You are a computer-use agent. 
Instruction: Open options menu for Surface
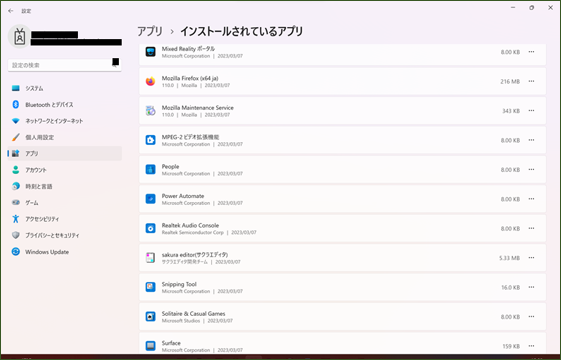point(531,346)
